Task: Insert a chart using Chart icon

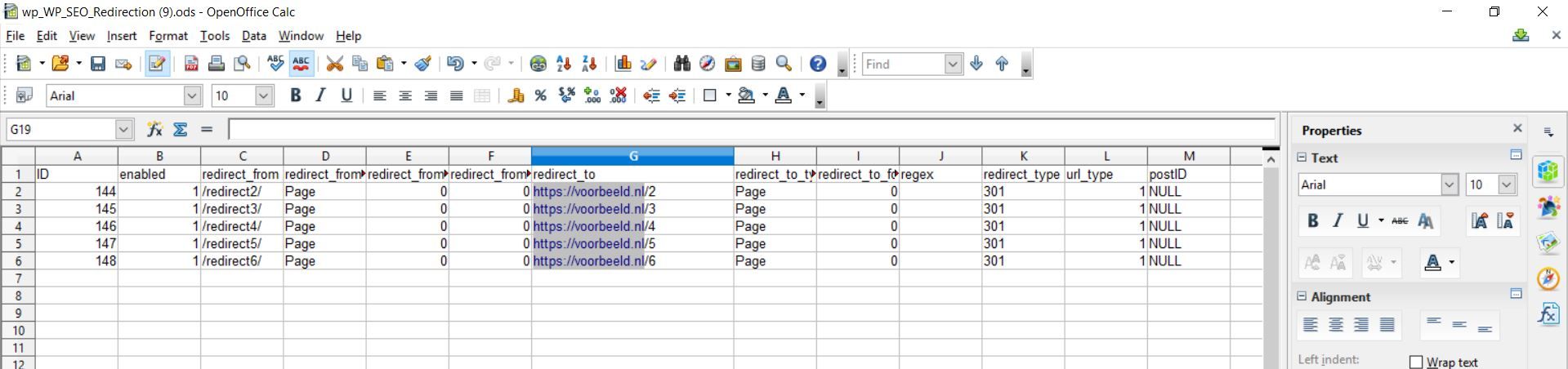Action: (623, 64)
